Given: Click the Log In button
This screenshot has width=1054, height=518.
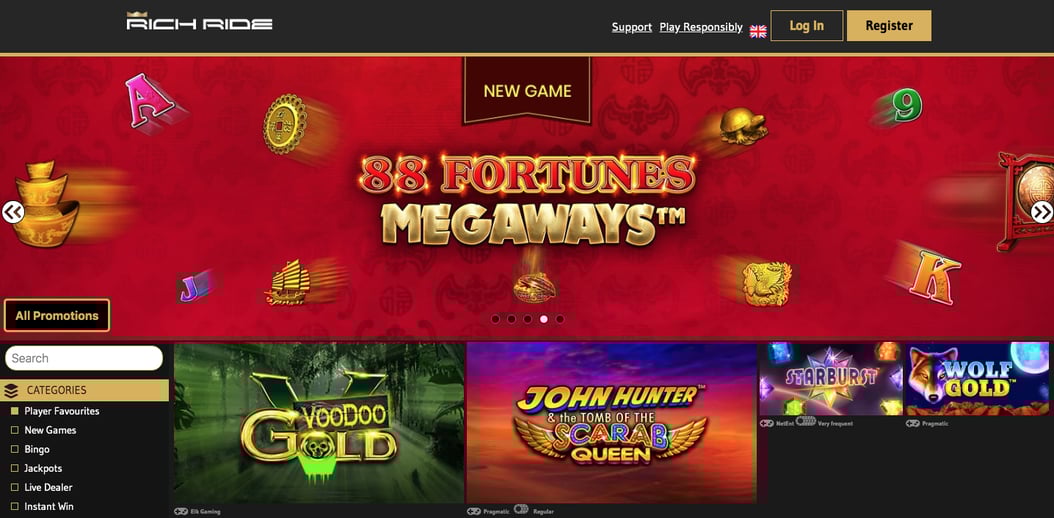Looking at the screenshot, I should point(807,26).
